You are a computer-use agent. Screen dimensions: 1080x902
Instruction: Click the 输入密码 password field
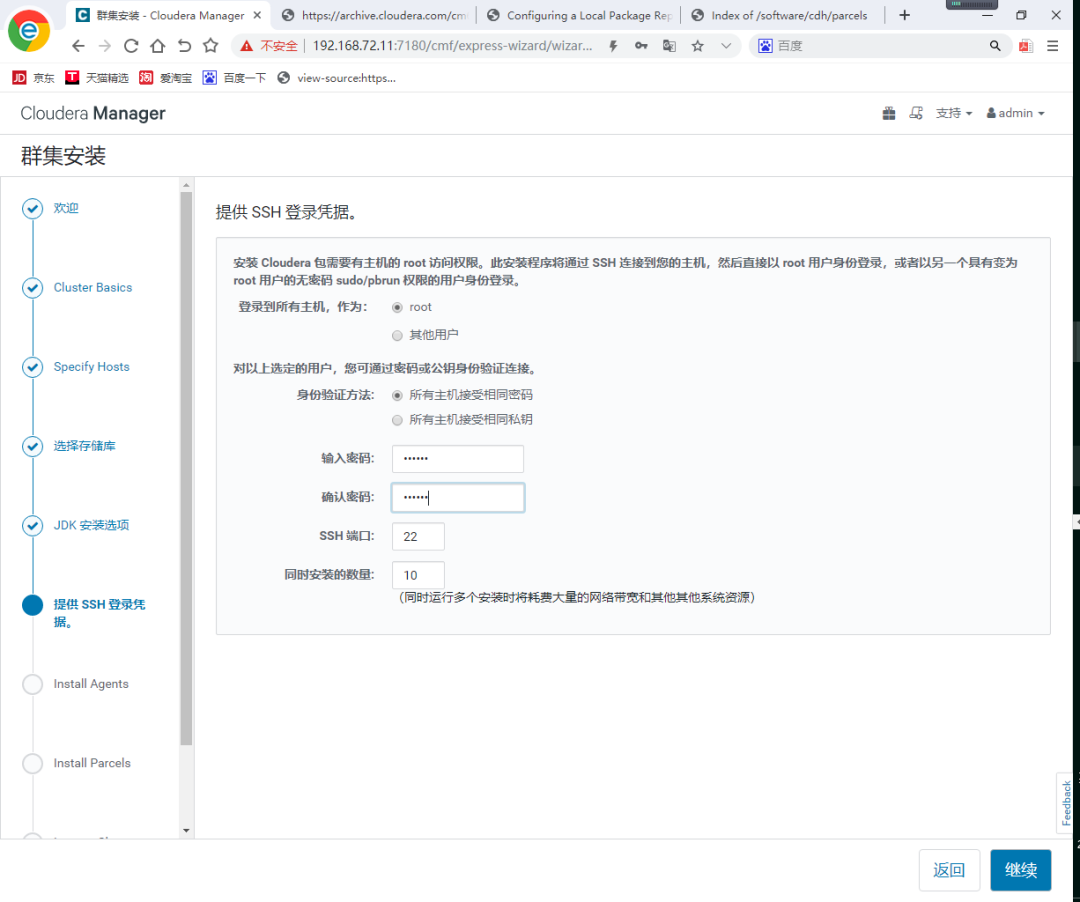coord(458,459)
